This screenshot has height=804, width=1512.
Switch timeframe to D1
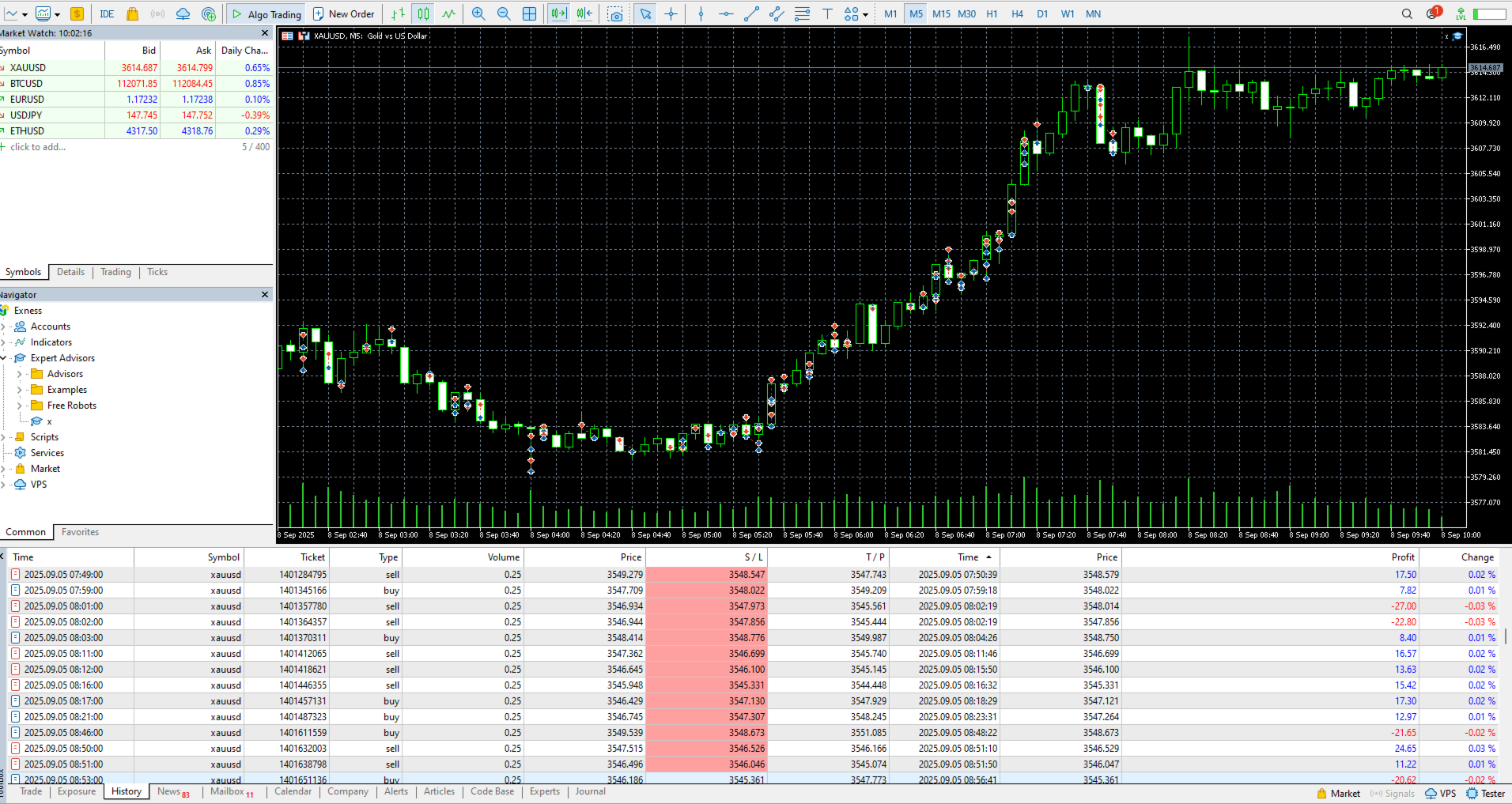1042,13
